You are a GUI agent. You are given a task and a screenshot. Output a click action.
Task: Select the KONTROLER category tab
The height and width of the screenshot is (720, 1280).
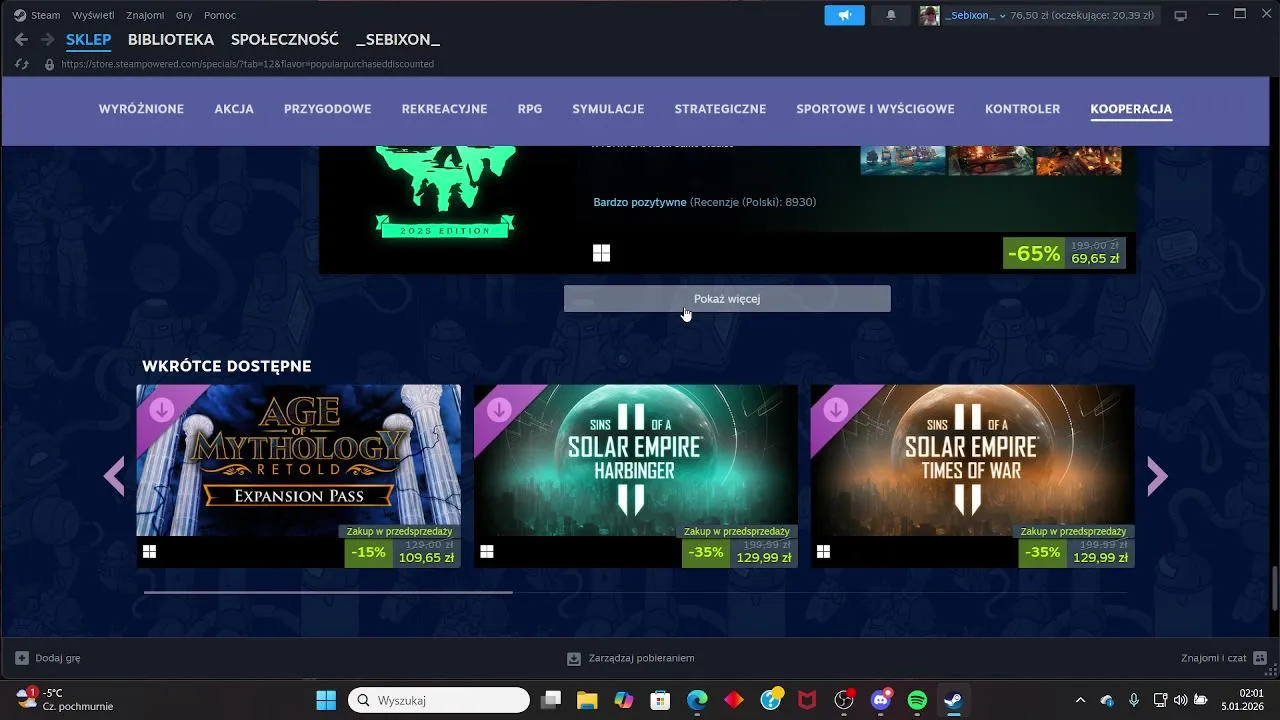[1022, 109]
